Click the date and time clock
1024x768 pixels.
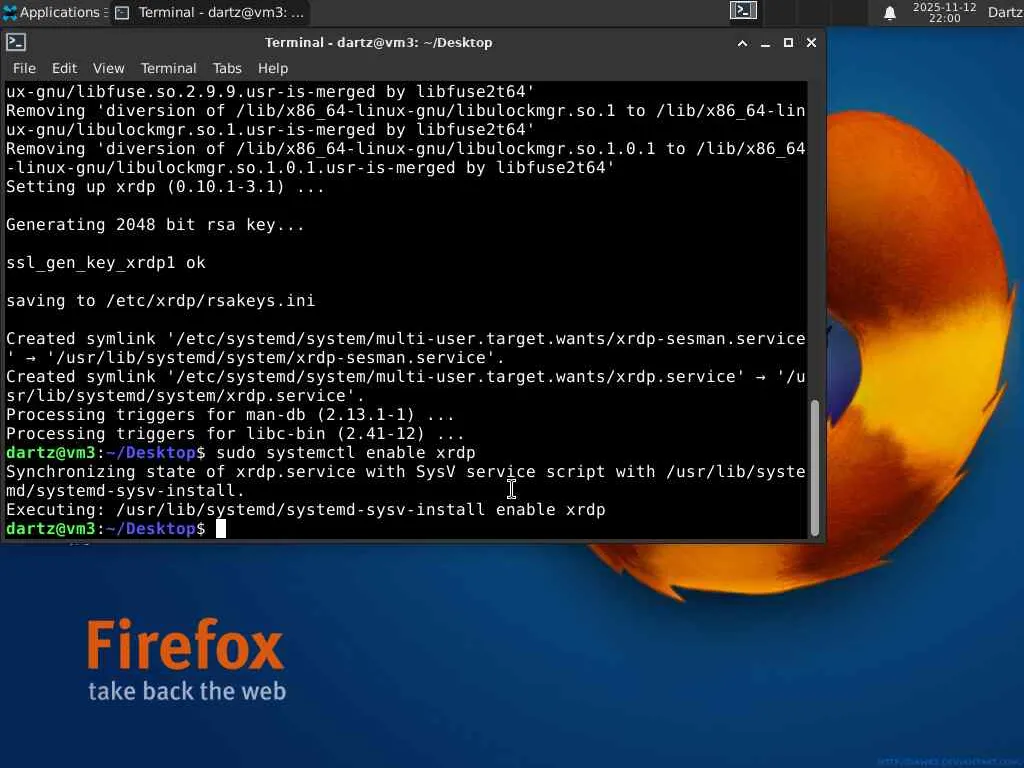tap(944, 12)
